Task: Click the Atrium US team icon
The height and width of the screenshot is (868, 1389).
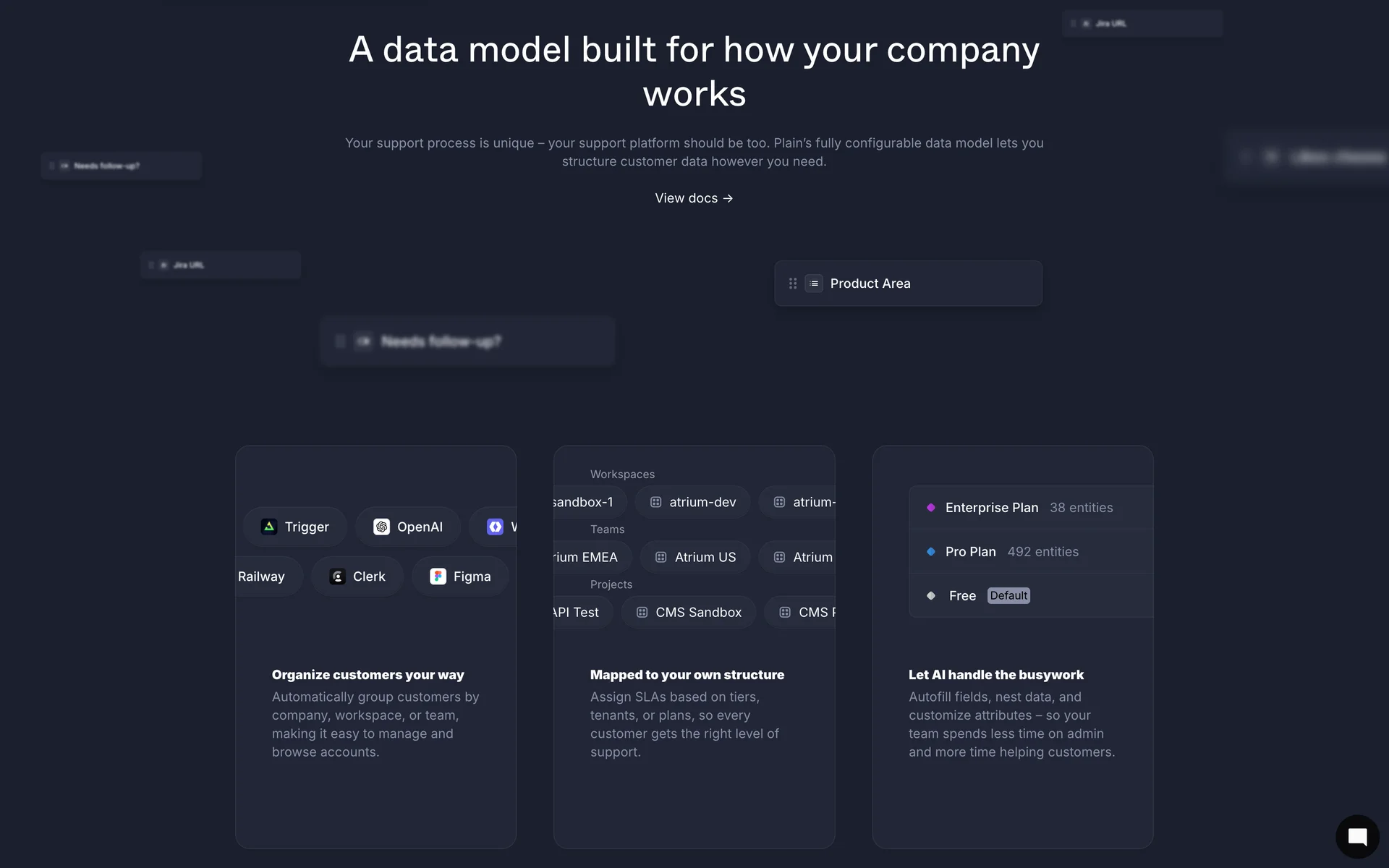Action: tap(660, 557)
